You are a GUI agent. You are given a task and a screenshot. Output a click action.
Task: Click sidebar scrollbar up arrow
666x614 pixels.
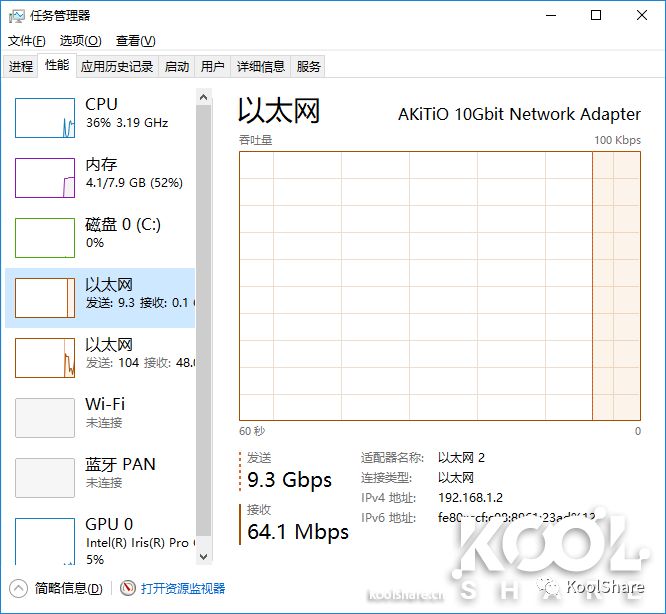(203, 97)
